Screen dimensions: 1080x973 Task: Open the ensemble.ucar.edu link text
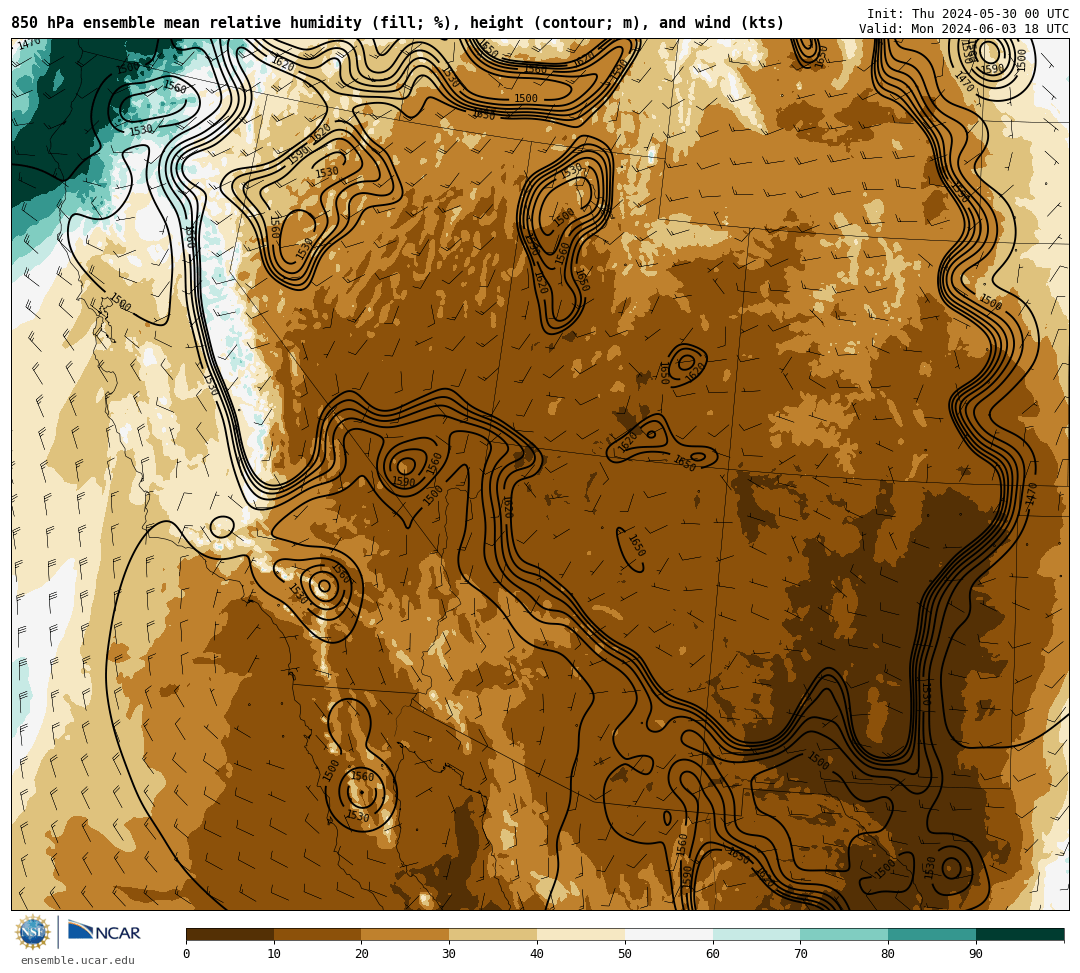click(78, 960)
